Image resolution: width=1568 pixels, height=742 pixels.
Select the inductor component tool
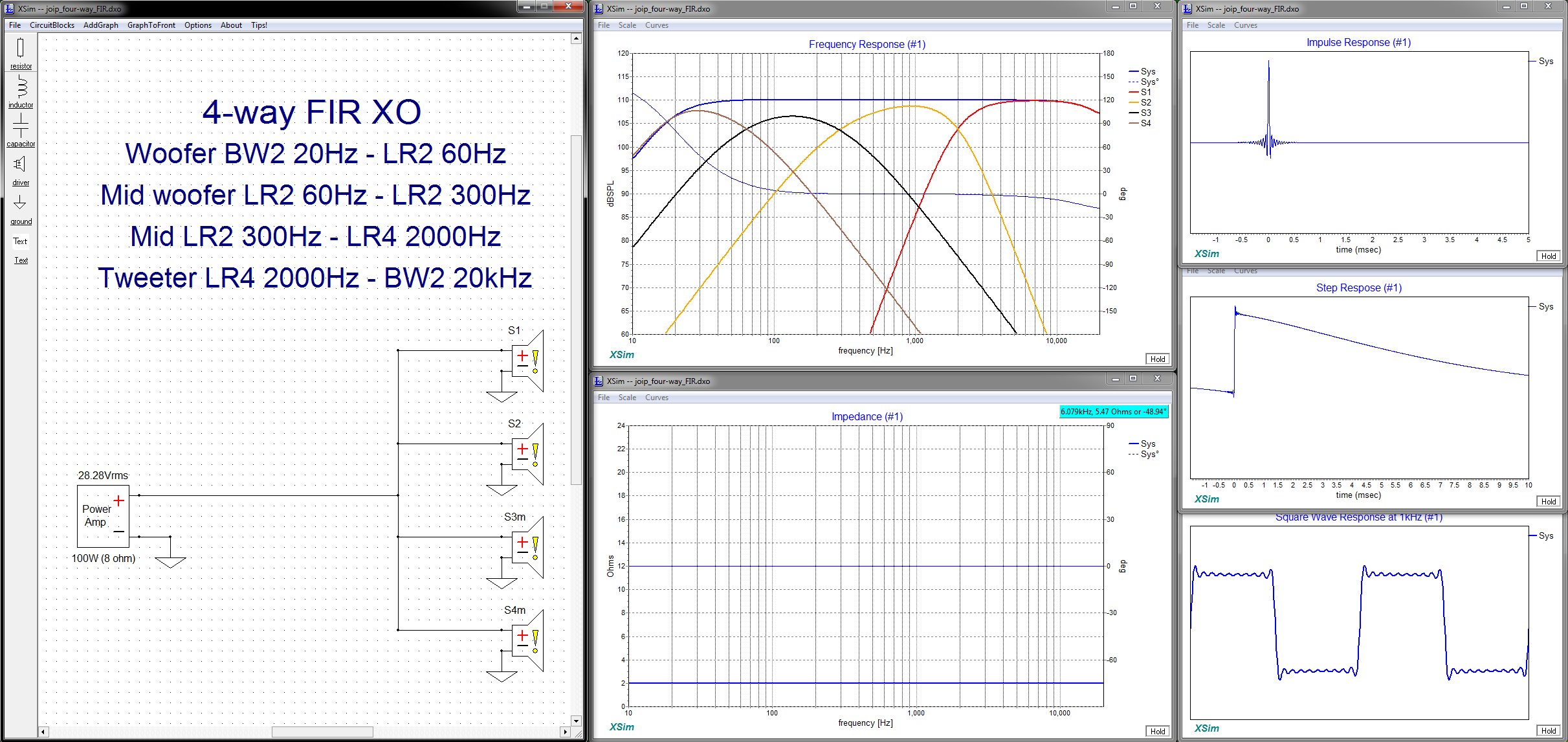pos(21,91)
